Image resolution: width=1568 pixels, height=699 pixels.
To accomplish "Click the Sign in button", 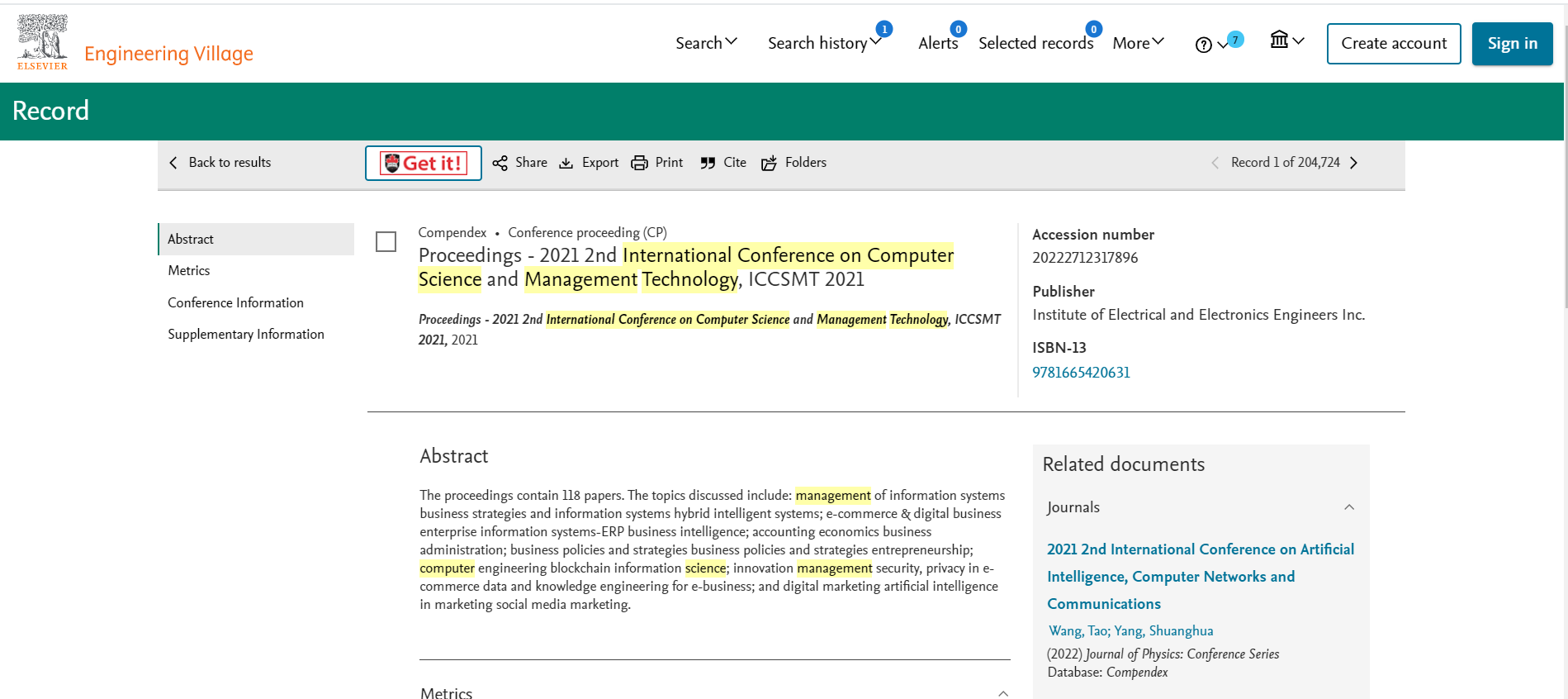I will 1512,44.
